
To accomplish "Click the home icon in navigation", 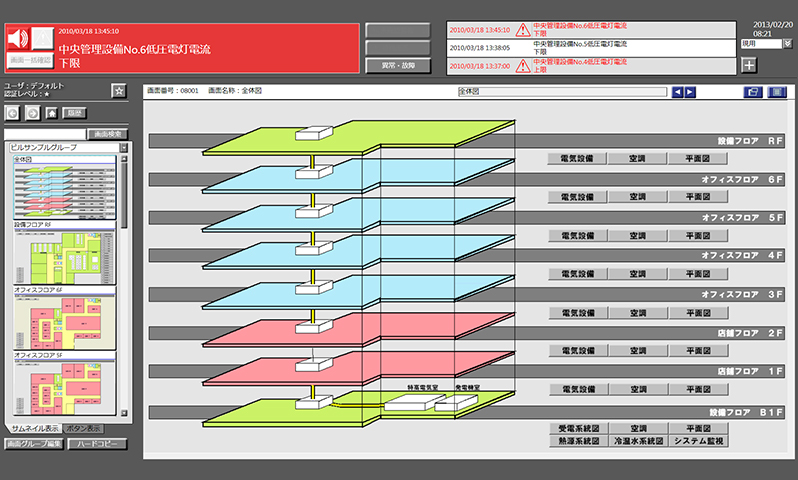I will point(51,113).
